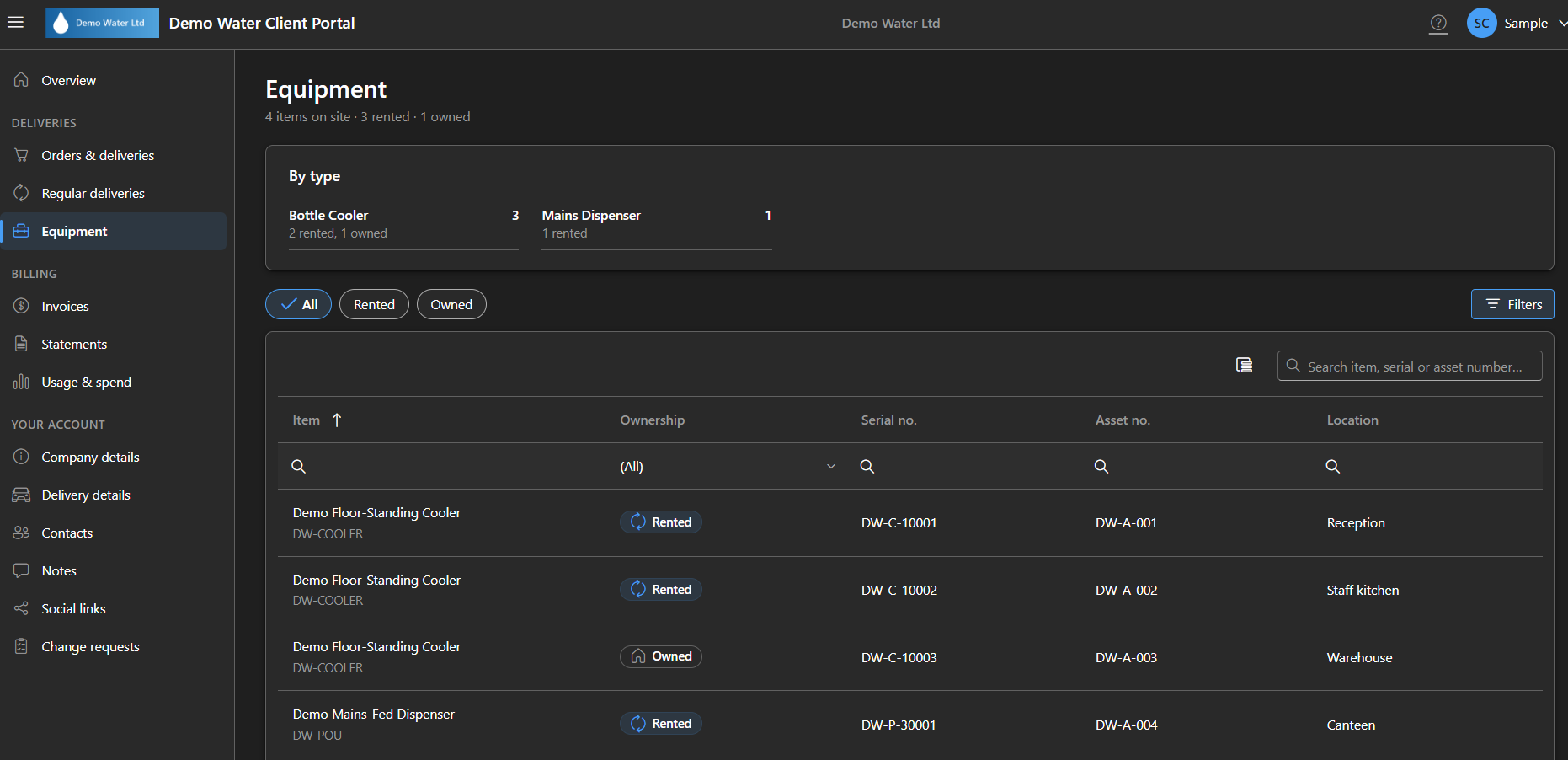Image resolution: width=1568 pixels, height=760 pixels.
Task: Click the Orders & deliveries cart icon
Action: 21,155
